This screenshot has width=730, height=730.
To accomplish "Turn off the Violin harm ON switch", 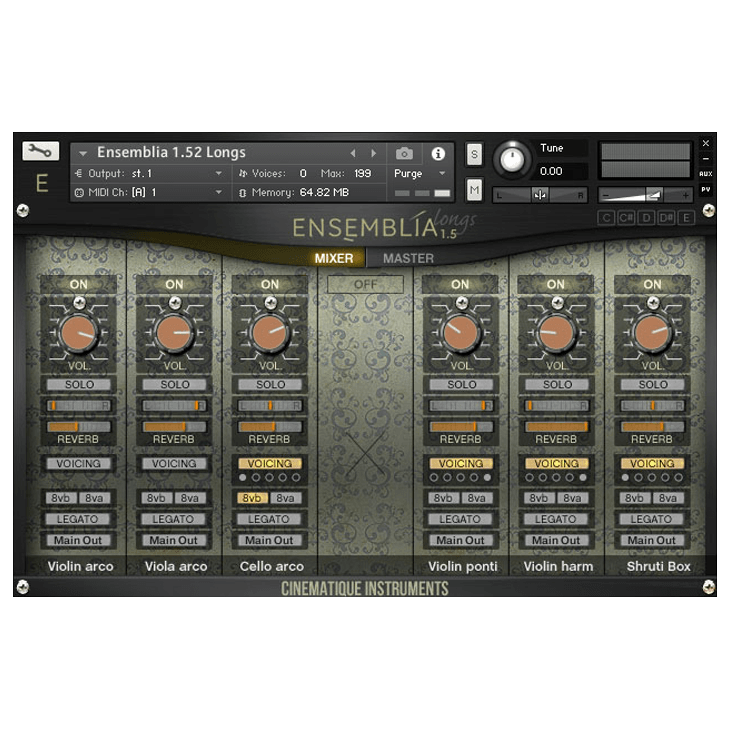I will click(x=556, y=284).
